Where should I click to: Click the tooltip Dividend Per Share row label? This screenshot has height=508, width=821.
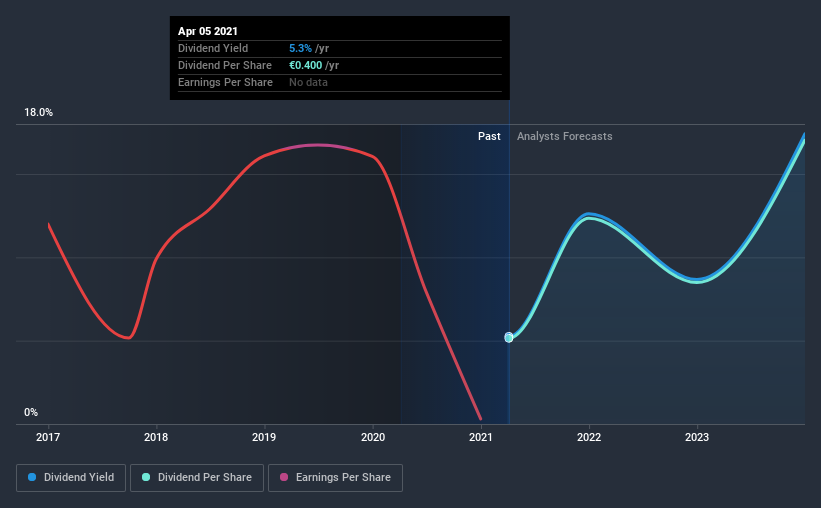click(225, 65)
